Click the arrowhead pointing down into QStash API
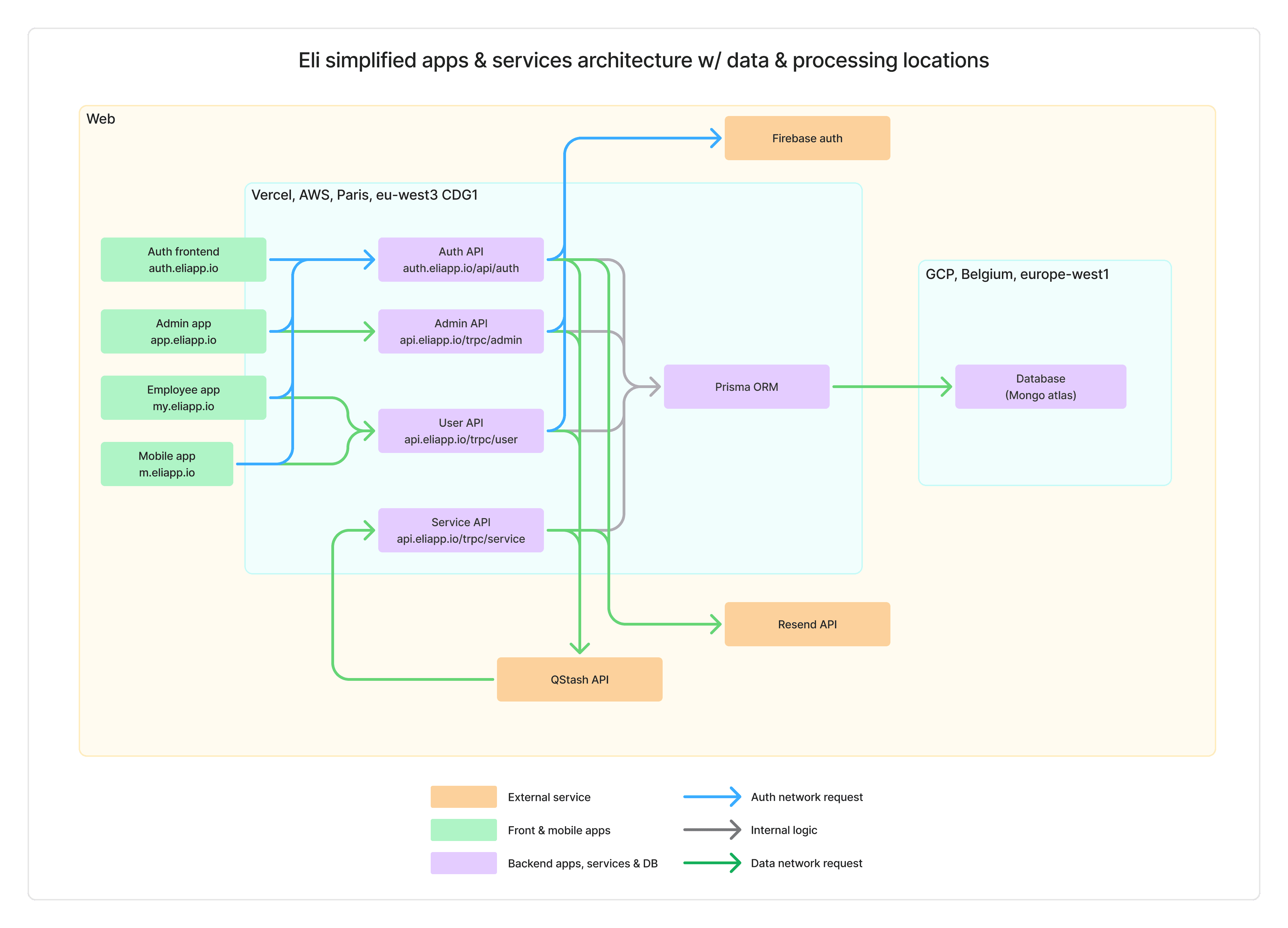Screen dimensions: 1288x928 [x=579, y=649]
